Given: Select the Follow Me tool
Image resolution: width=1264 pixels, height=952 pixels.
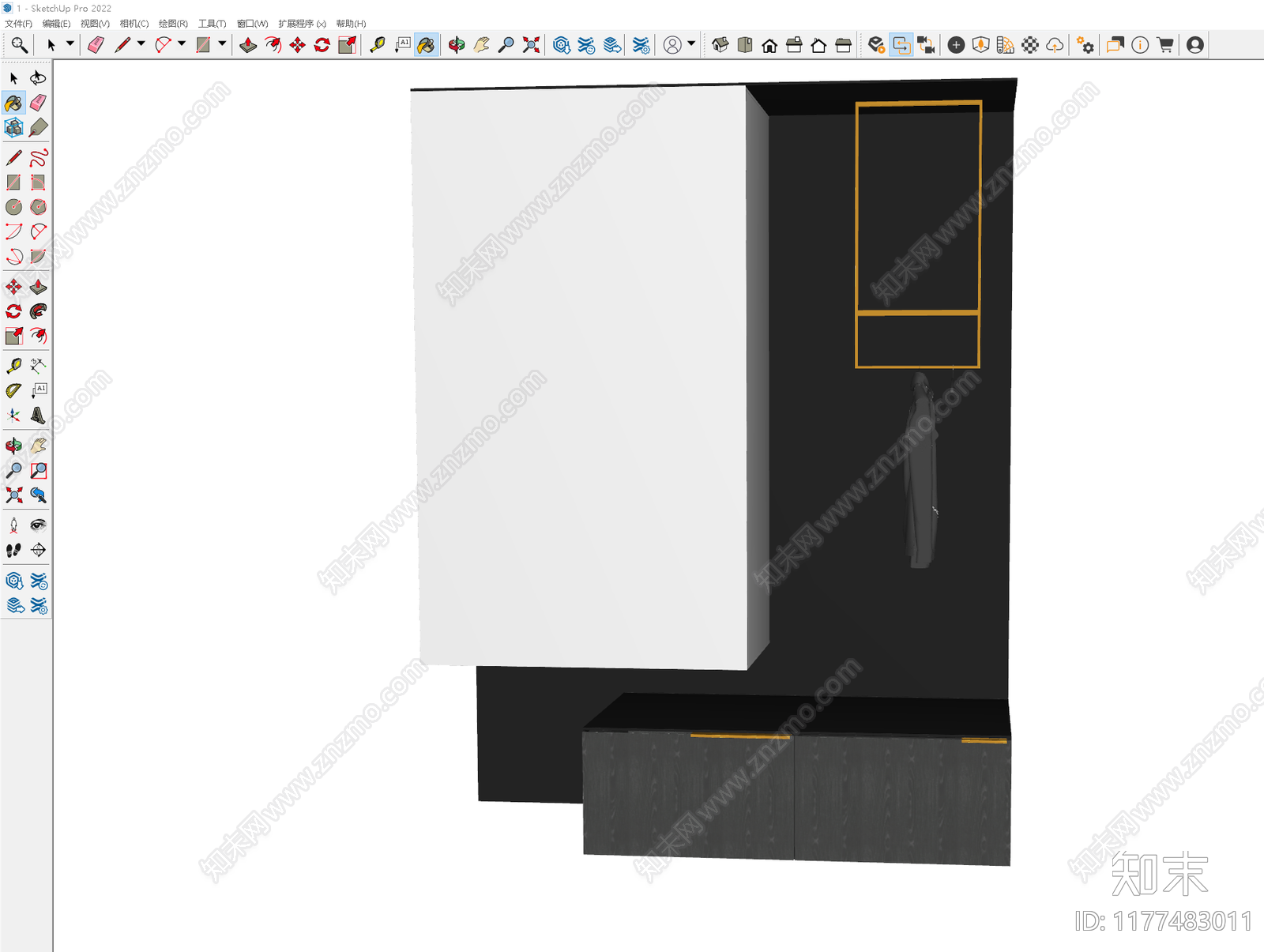Looking at the screenshot, I should tap(38, 311).
